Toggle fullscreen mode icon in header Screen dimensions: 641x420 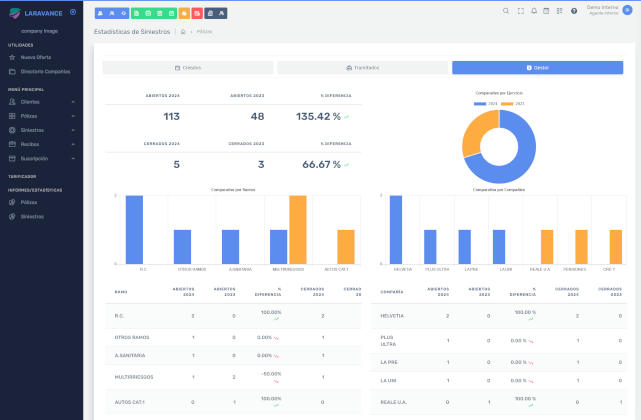click(520, 10)
